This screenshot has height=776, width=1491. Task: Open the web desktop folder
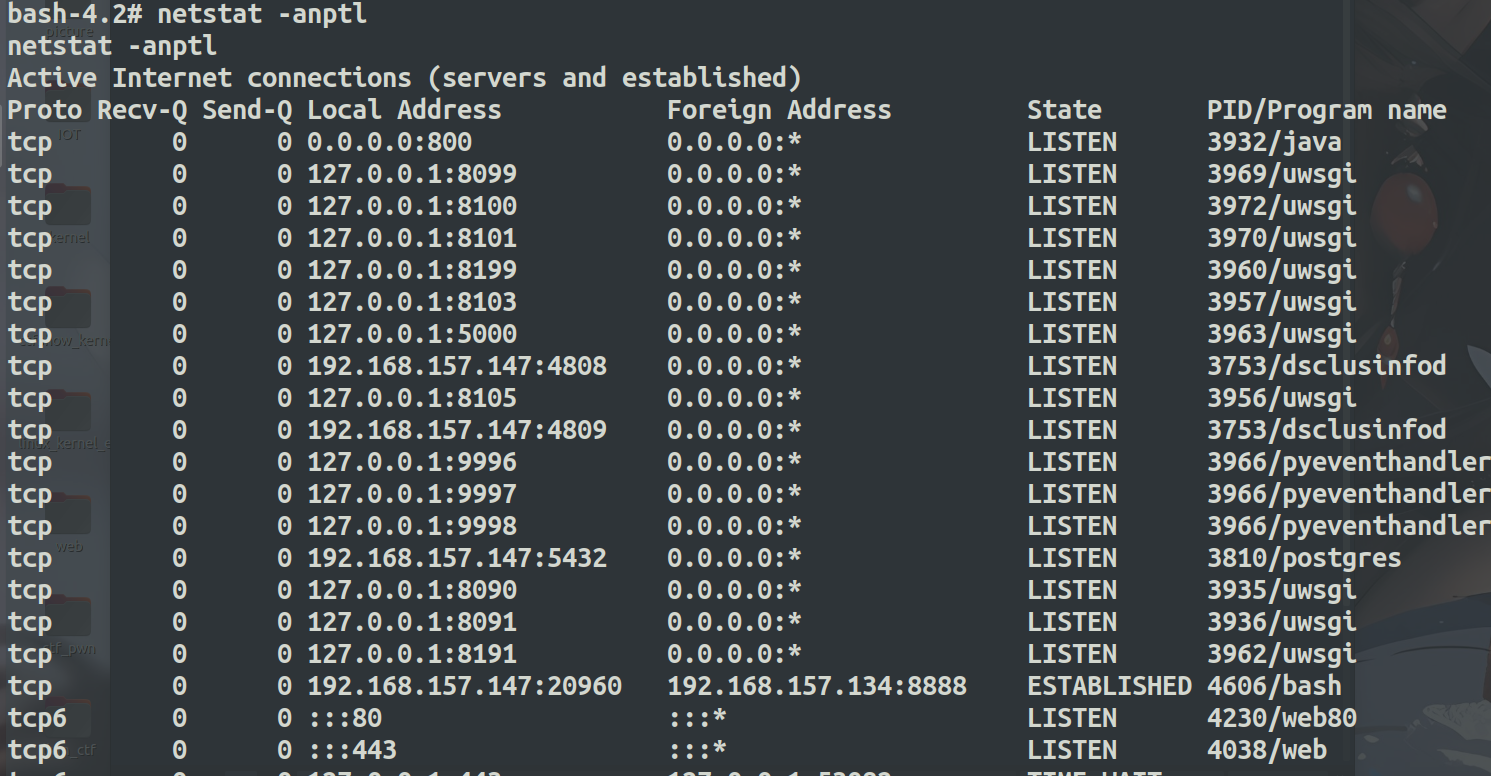click(69, 514)
